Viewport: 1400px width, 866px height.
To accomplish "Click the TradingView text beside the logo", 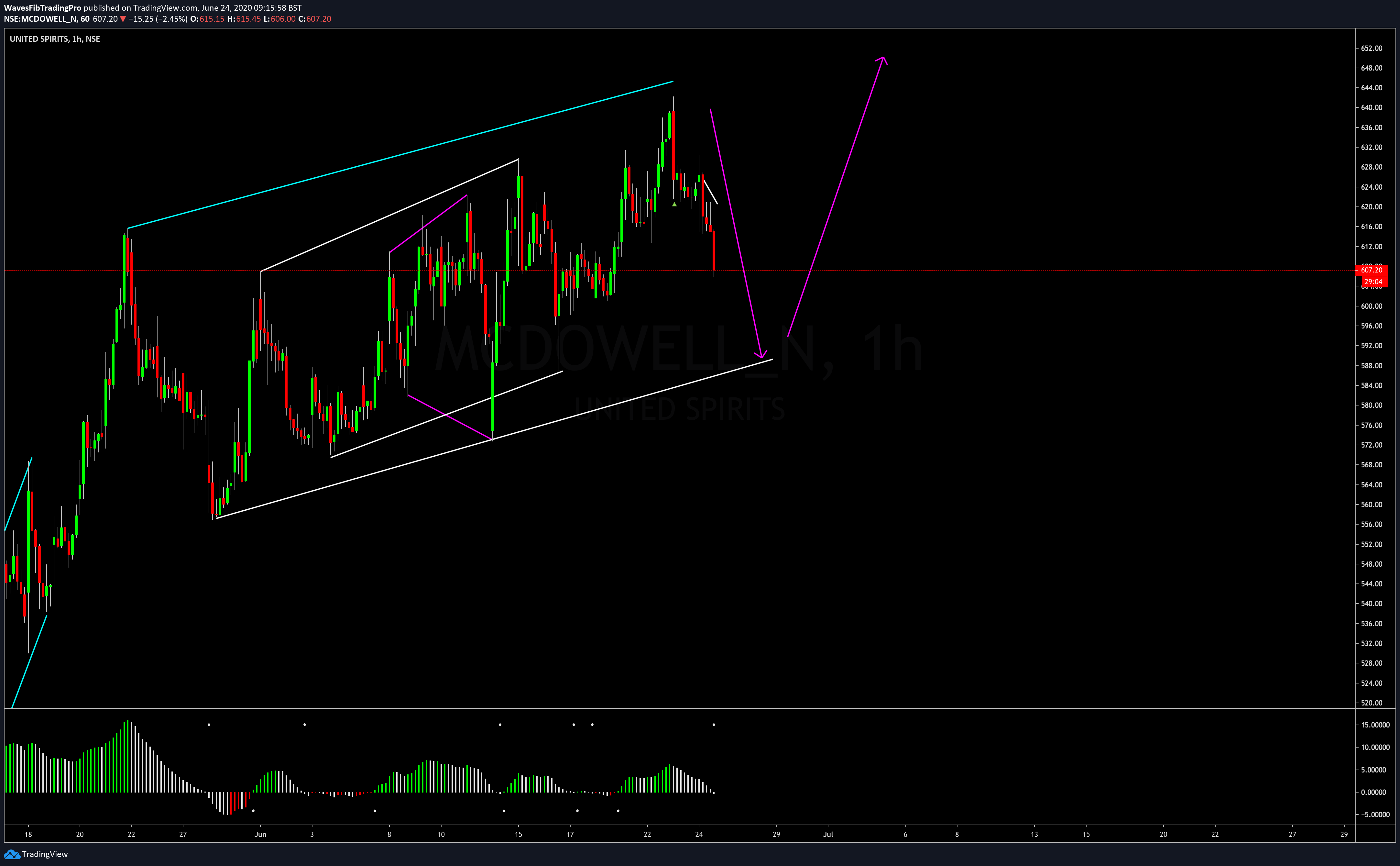I will click(45, 854).
